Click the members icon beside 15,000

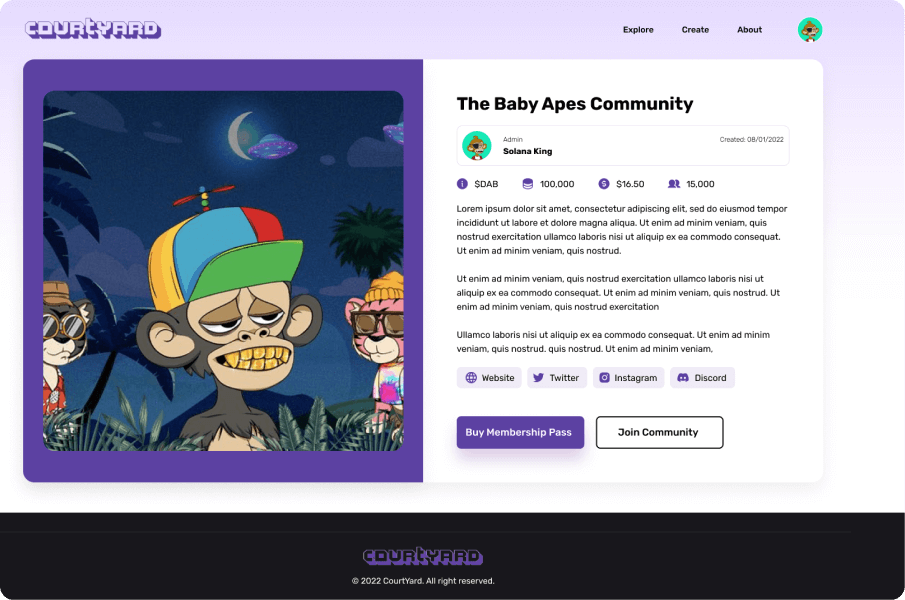pos(674,183)
